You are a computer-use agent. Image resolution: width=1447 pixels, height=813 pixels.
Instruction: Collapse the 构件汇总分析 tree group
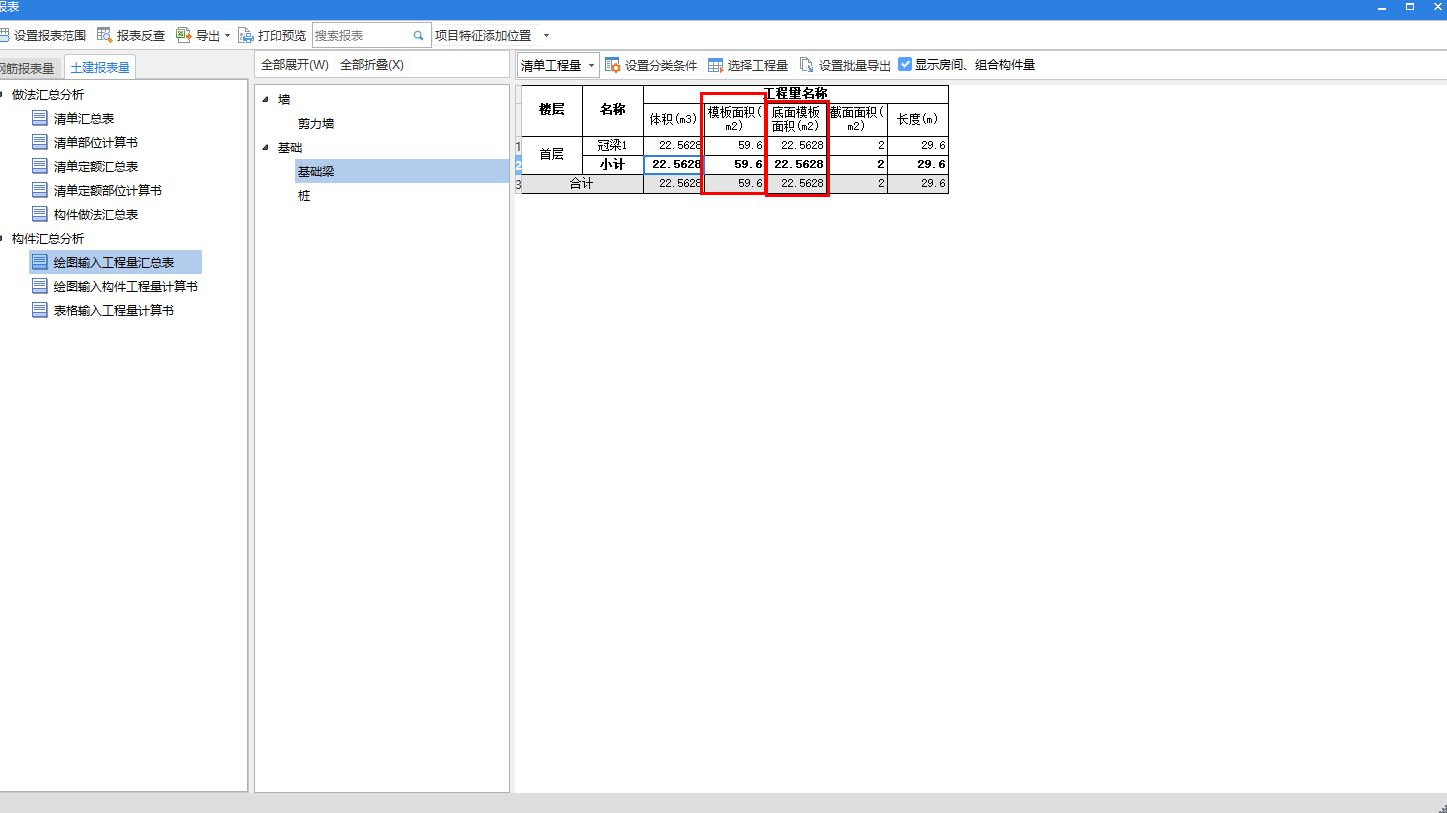(3, 238)
